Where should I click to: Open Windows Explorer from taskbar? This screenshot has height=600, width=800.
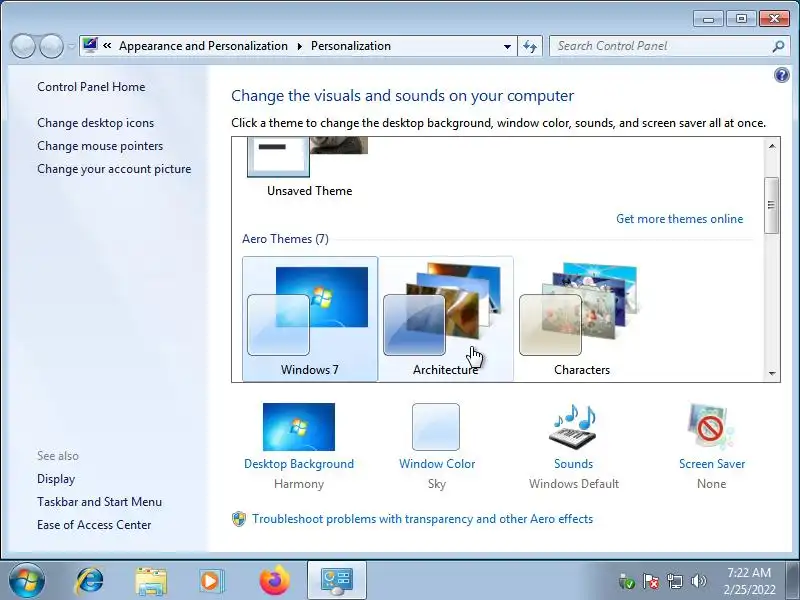click(151, 581)
